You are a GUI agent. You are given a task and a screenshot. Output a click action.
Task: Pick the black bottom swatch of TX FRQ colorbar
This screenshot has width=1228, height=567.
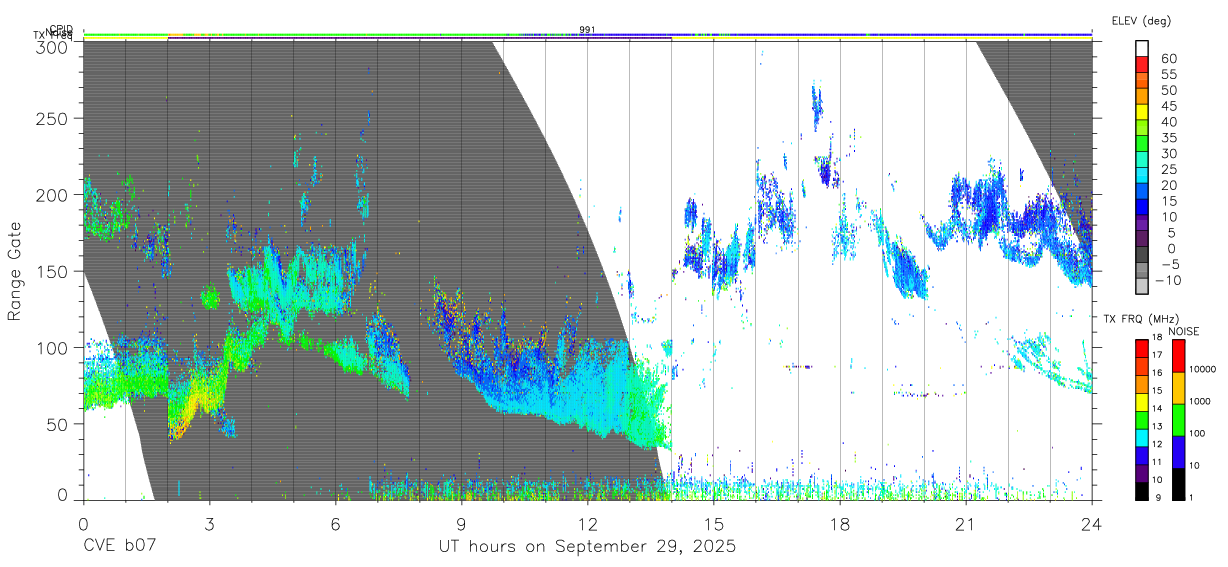(1141, 490)
